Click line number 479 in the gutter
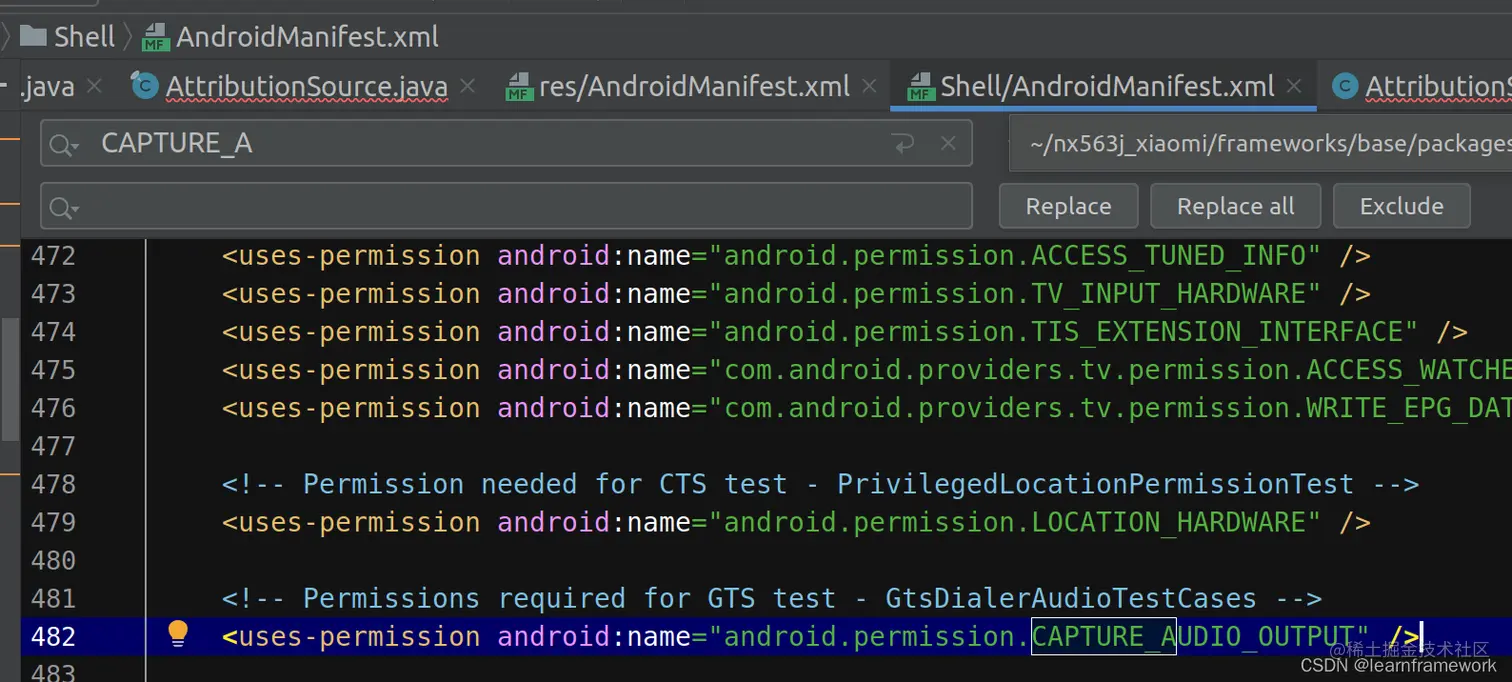The height and width of the screenshot is (682, 1512). (53, 523)
